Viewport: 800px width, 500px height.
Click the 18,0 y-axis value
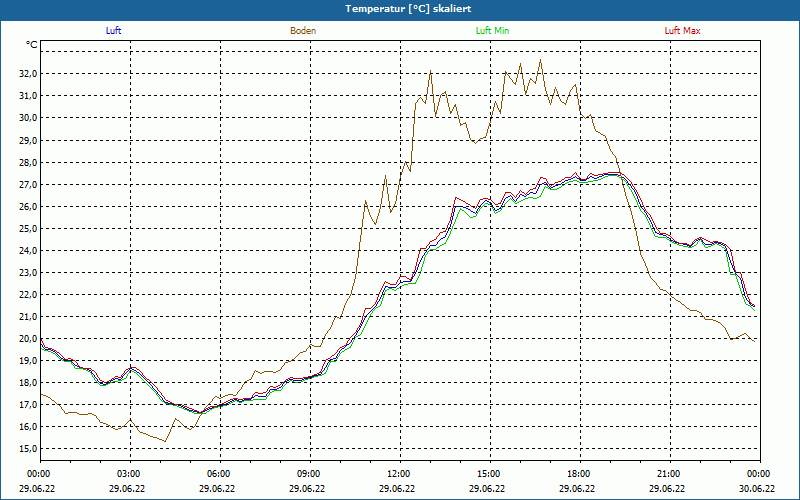[28, 383]
